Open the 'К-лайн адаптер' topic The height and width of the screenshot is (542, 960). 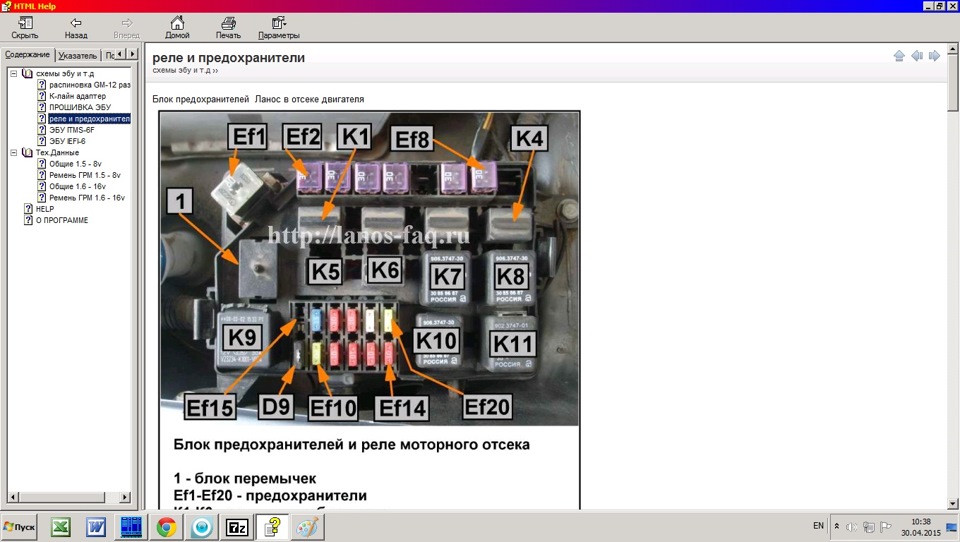pyautogui.click(x=77, y=96)
